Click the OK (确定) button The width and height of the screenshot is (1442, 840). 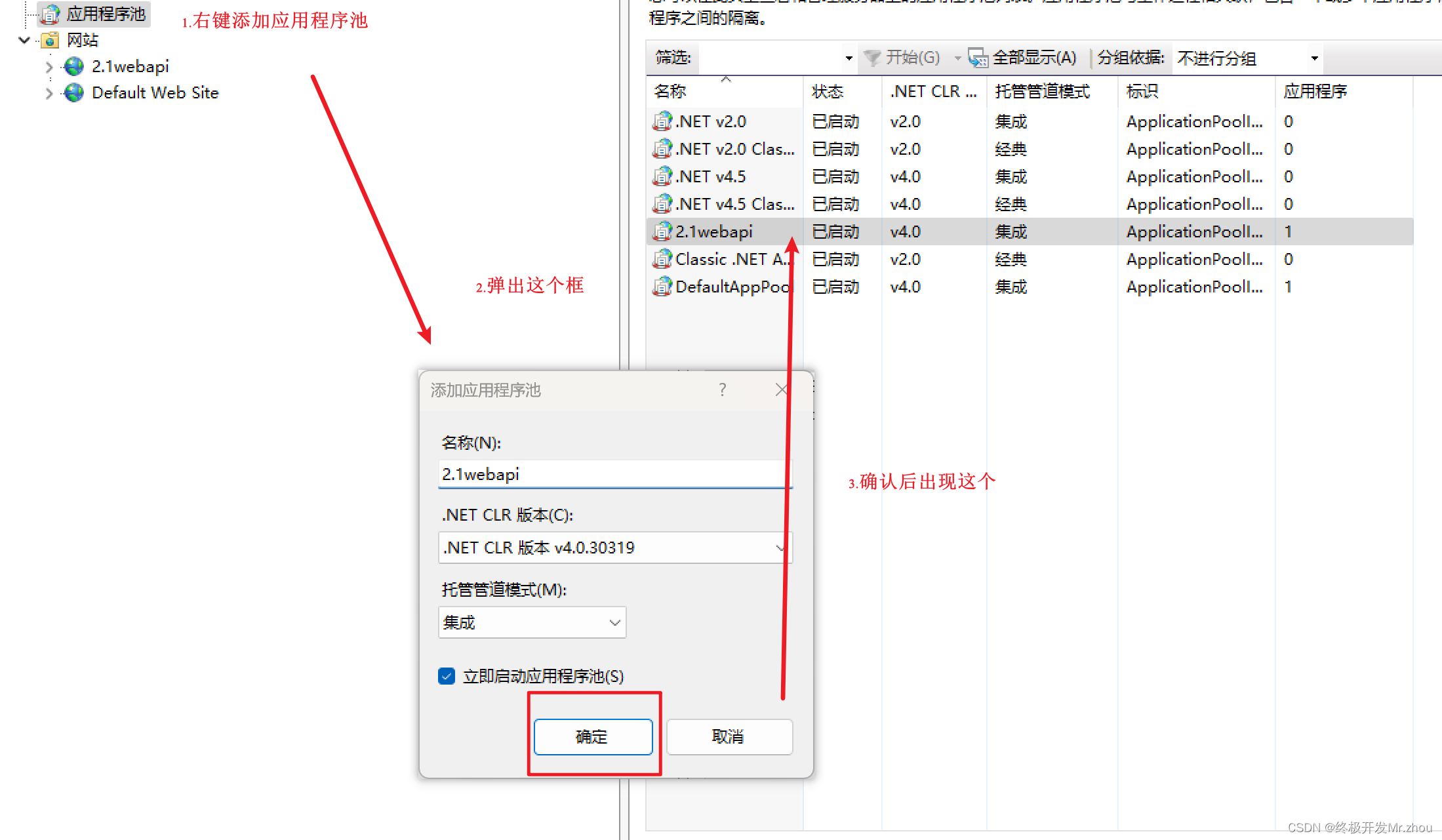coord(593,736)
